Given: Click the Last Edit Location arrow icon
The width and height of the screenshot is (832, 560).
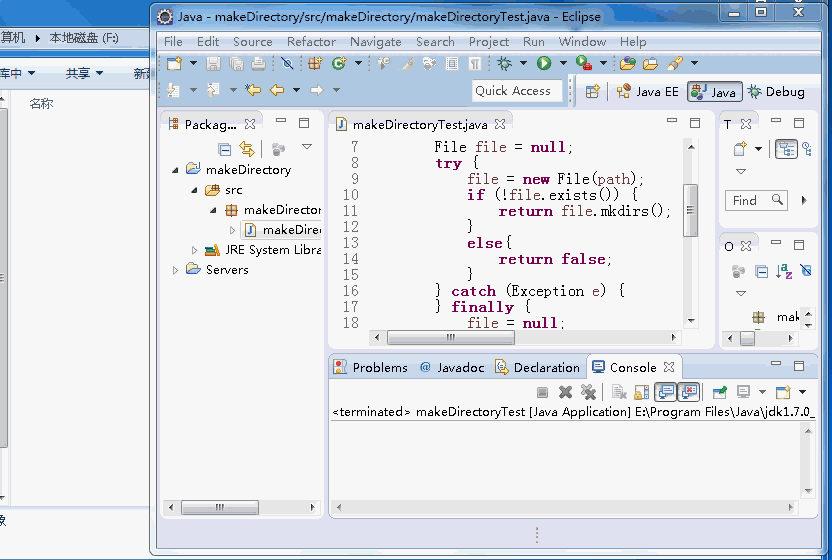Looking at the screenshot, I should tap(253, 90).
